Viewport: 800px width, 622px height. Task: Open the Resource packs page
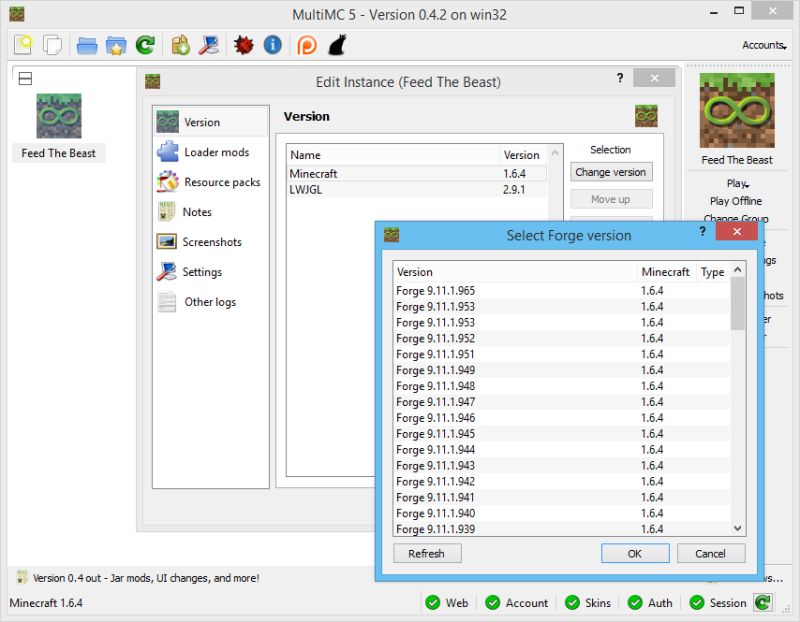click(211, 182)
